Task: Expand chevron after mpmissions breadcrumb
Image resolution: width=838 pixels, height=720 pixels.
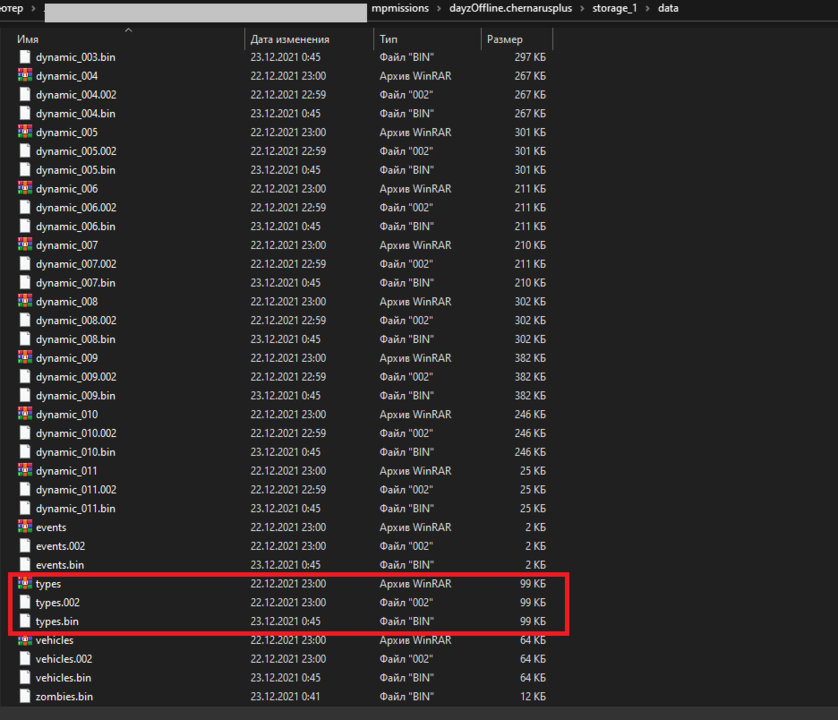Action: coord(439,9)
